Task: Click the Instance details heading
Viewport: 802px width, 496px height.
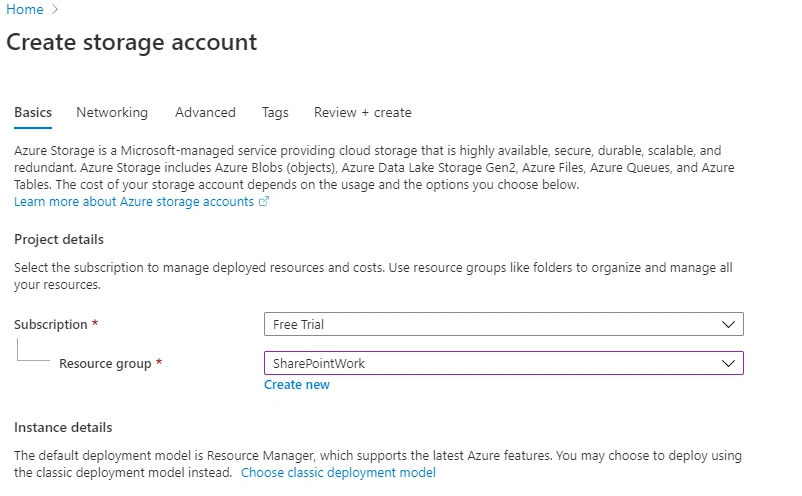Action: [63, 427]
